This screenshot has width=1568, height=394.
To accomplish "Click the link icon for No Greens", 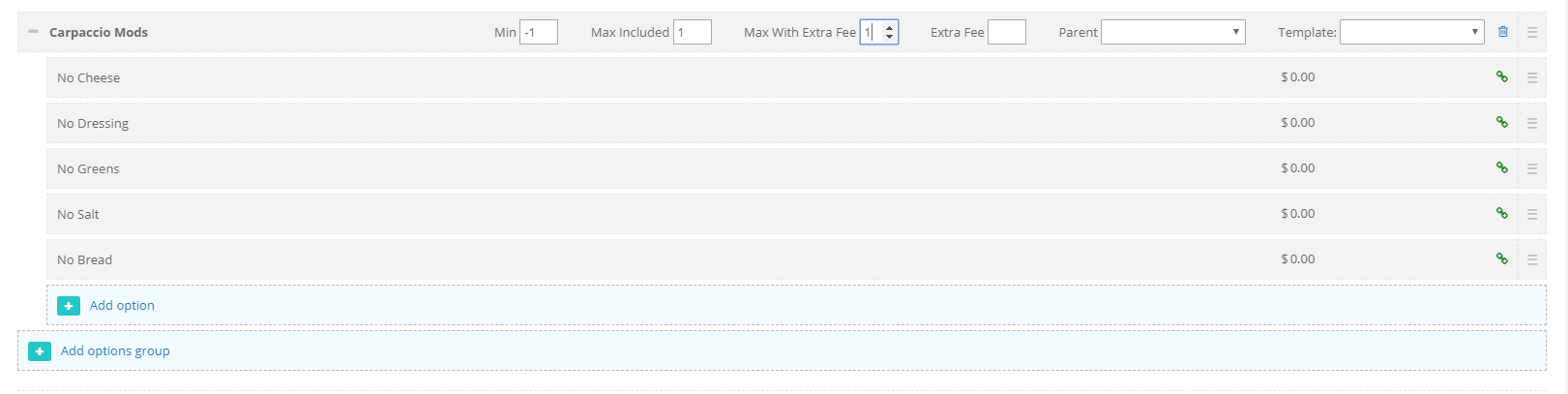I will coord(1502,167).
